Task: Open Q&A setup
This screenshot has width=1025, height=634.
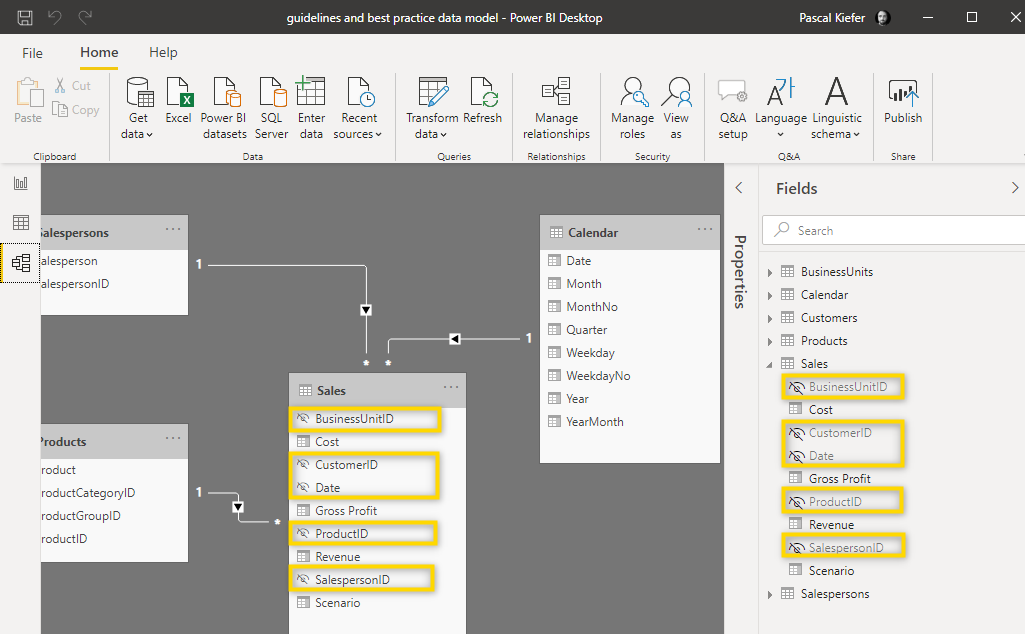Action: click(x=733, y=108)
